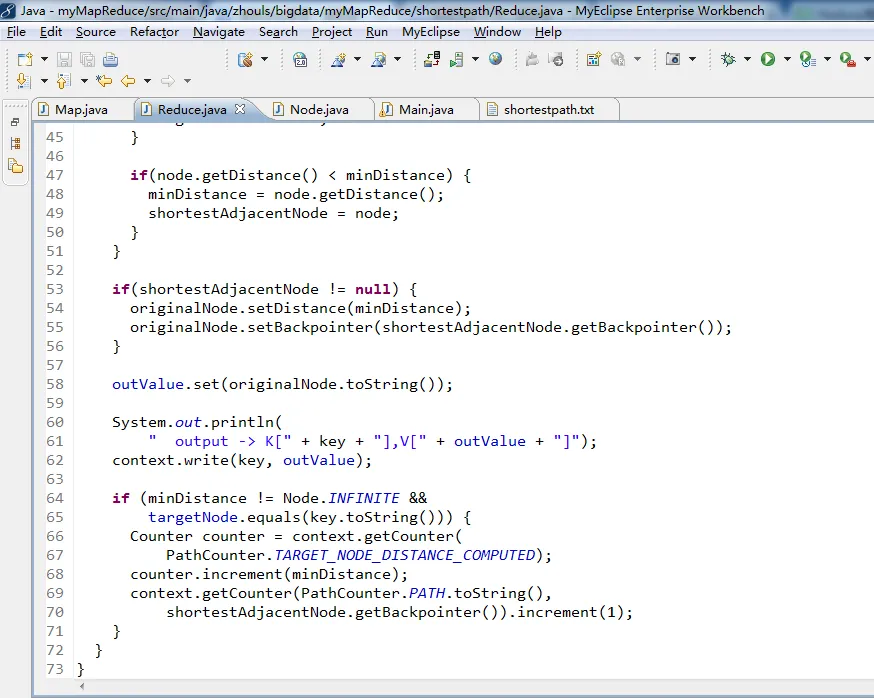874x698 pixels.
Task: Open the Navigate menu
Action: point(219,32)
